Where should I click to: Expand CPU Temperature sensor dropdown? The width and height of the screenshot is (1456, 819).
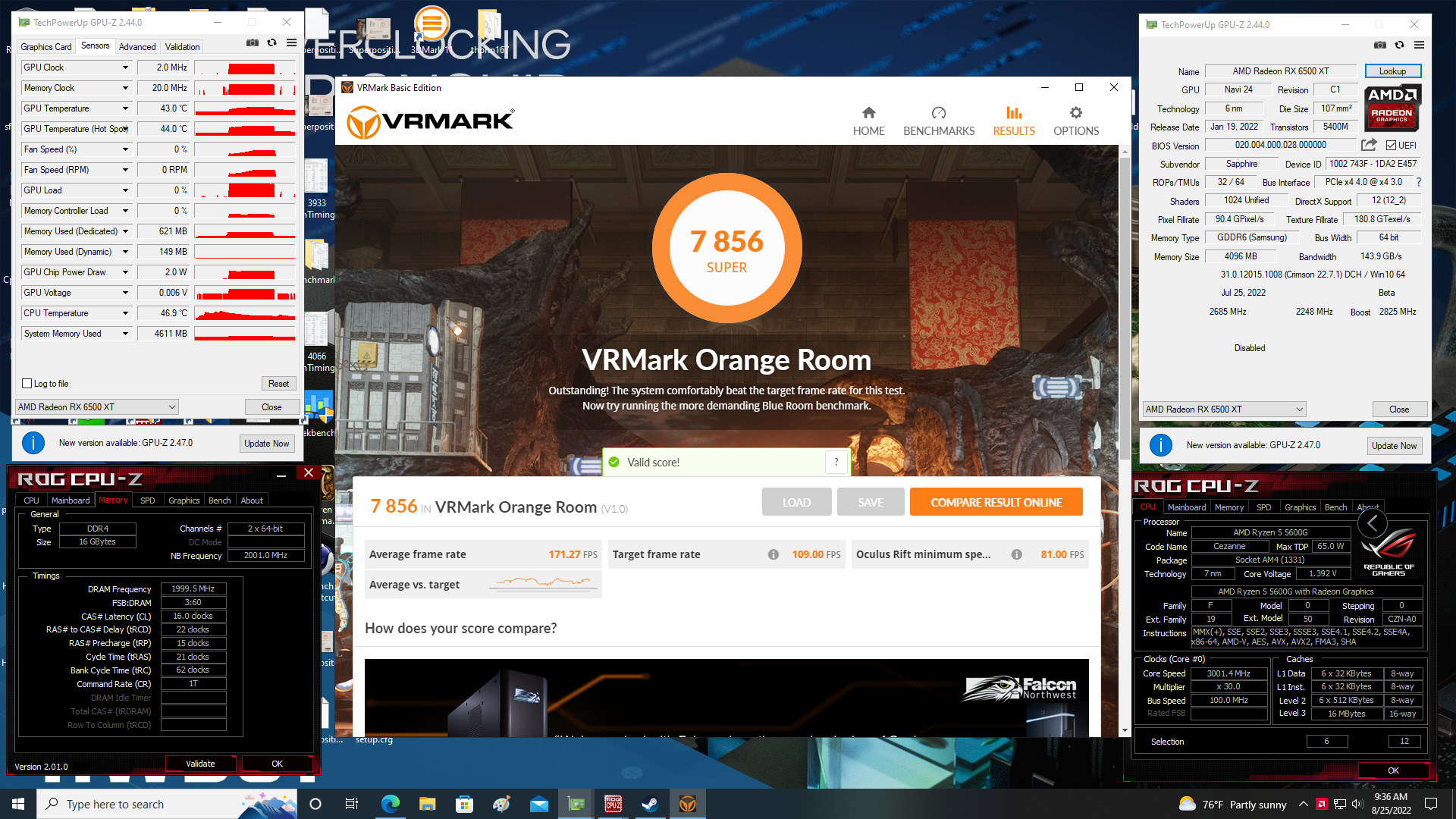tap(125, 313)
